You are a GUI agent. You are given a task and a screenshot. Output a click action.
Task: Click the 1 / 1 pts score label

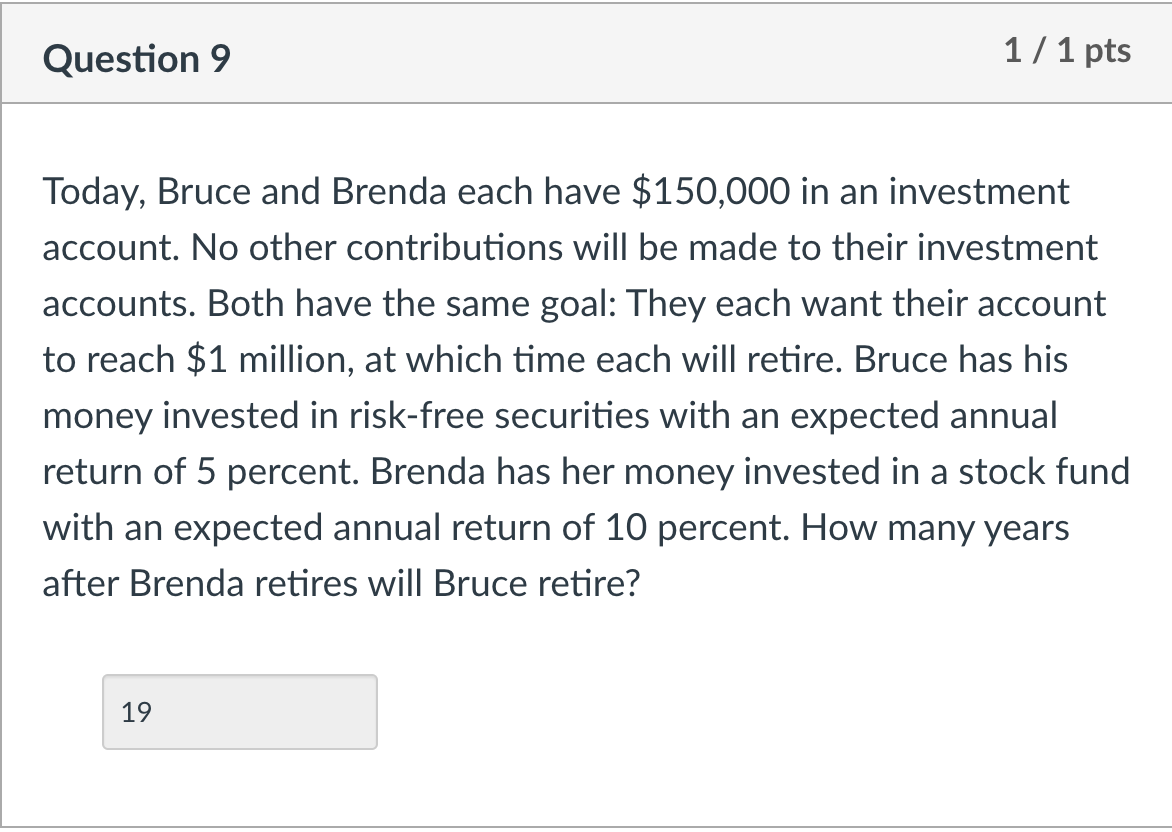click(x=1067, y=51)
